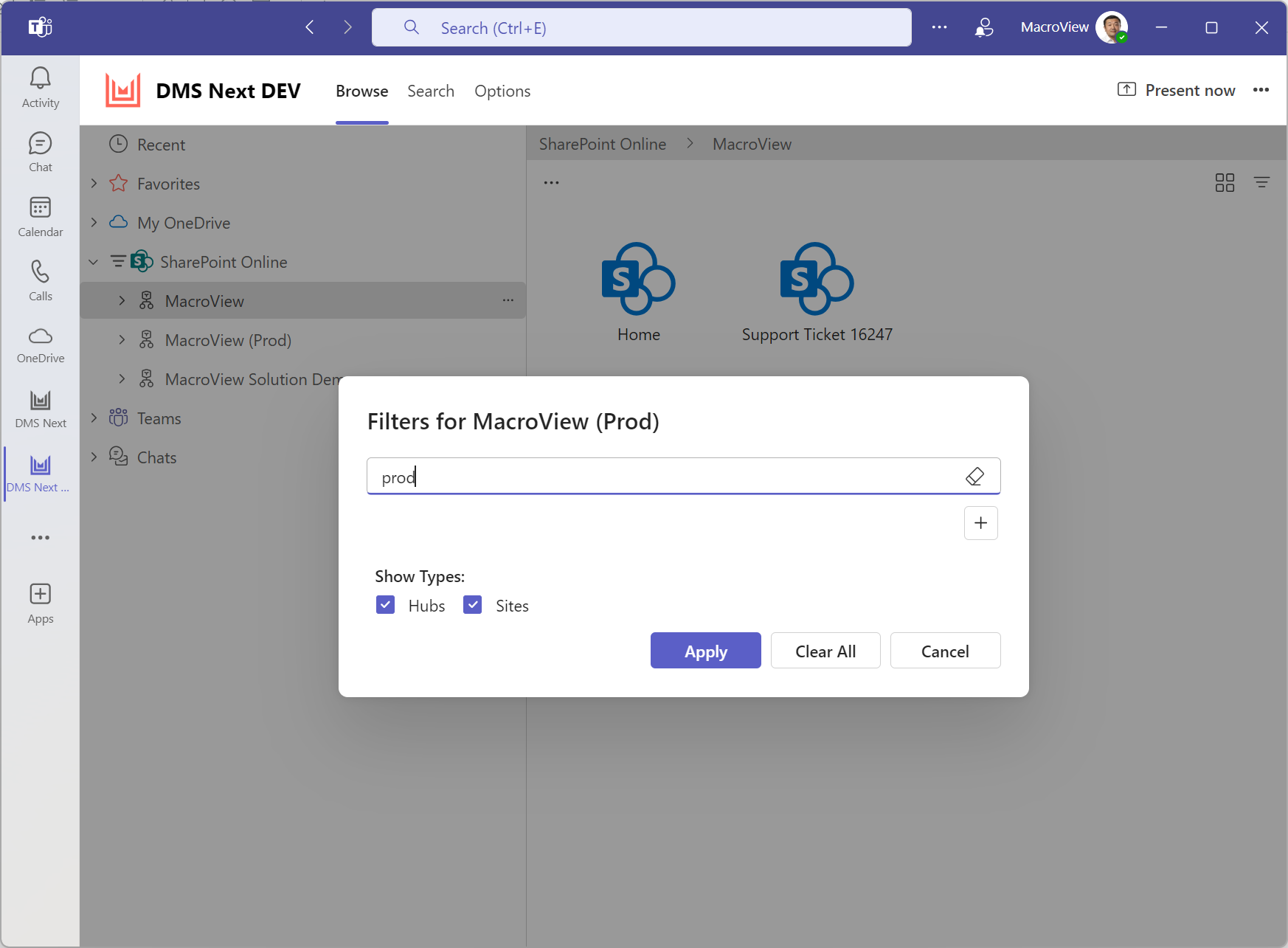Open OneDrive in the Teams sidebar

click(x=41, y=345)
